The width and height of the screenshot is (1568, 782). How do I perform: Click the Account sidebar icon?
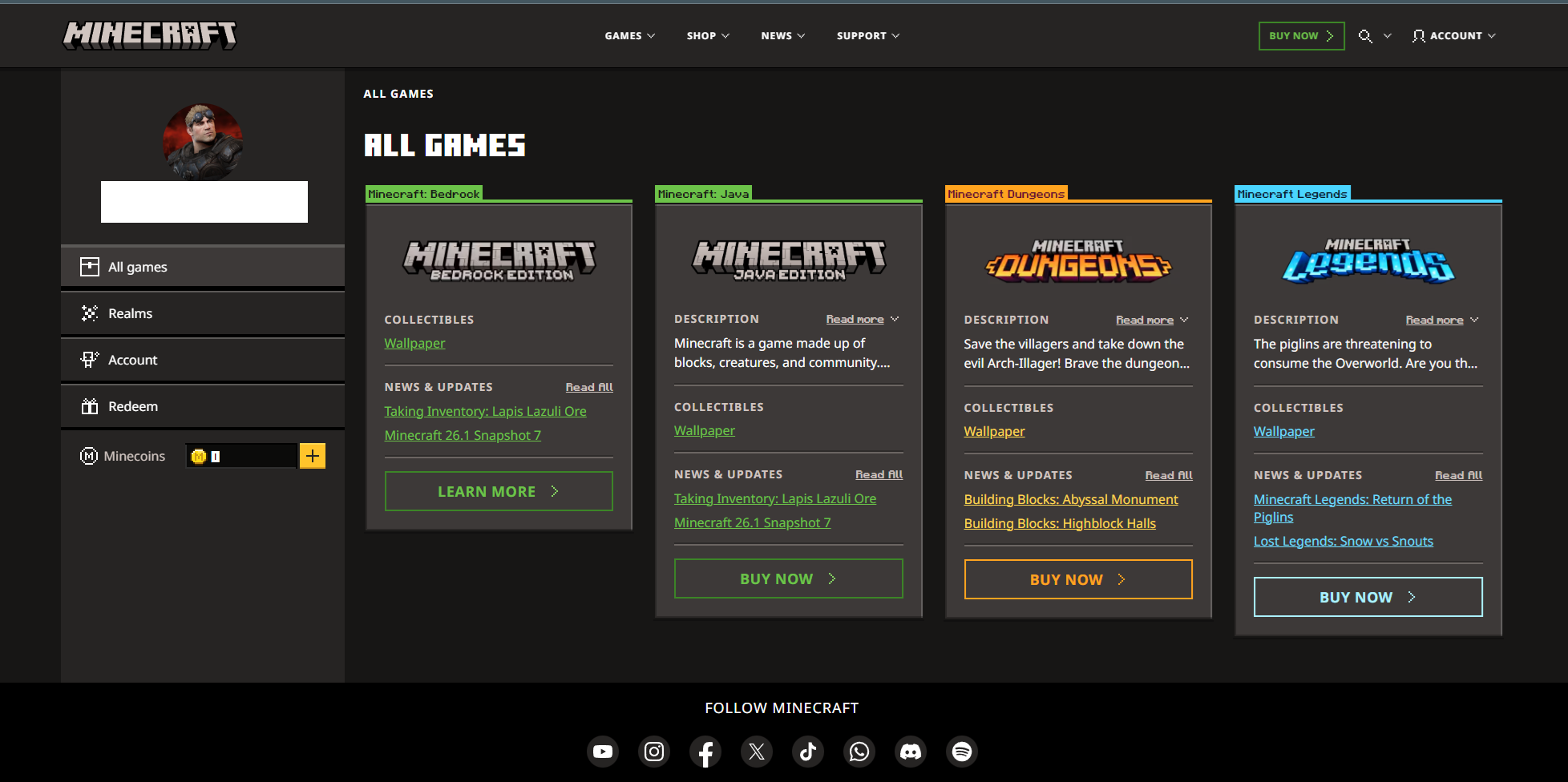coord(90,360)
